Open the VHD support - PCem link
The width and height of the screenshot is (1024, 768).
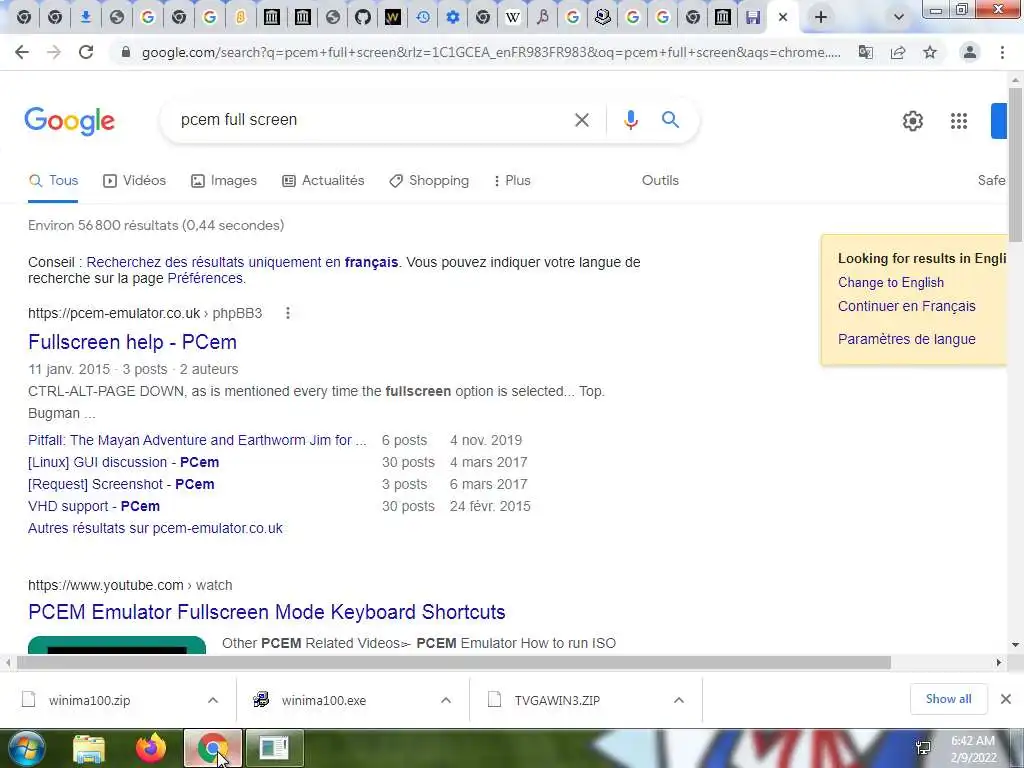94,506
